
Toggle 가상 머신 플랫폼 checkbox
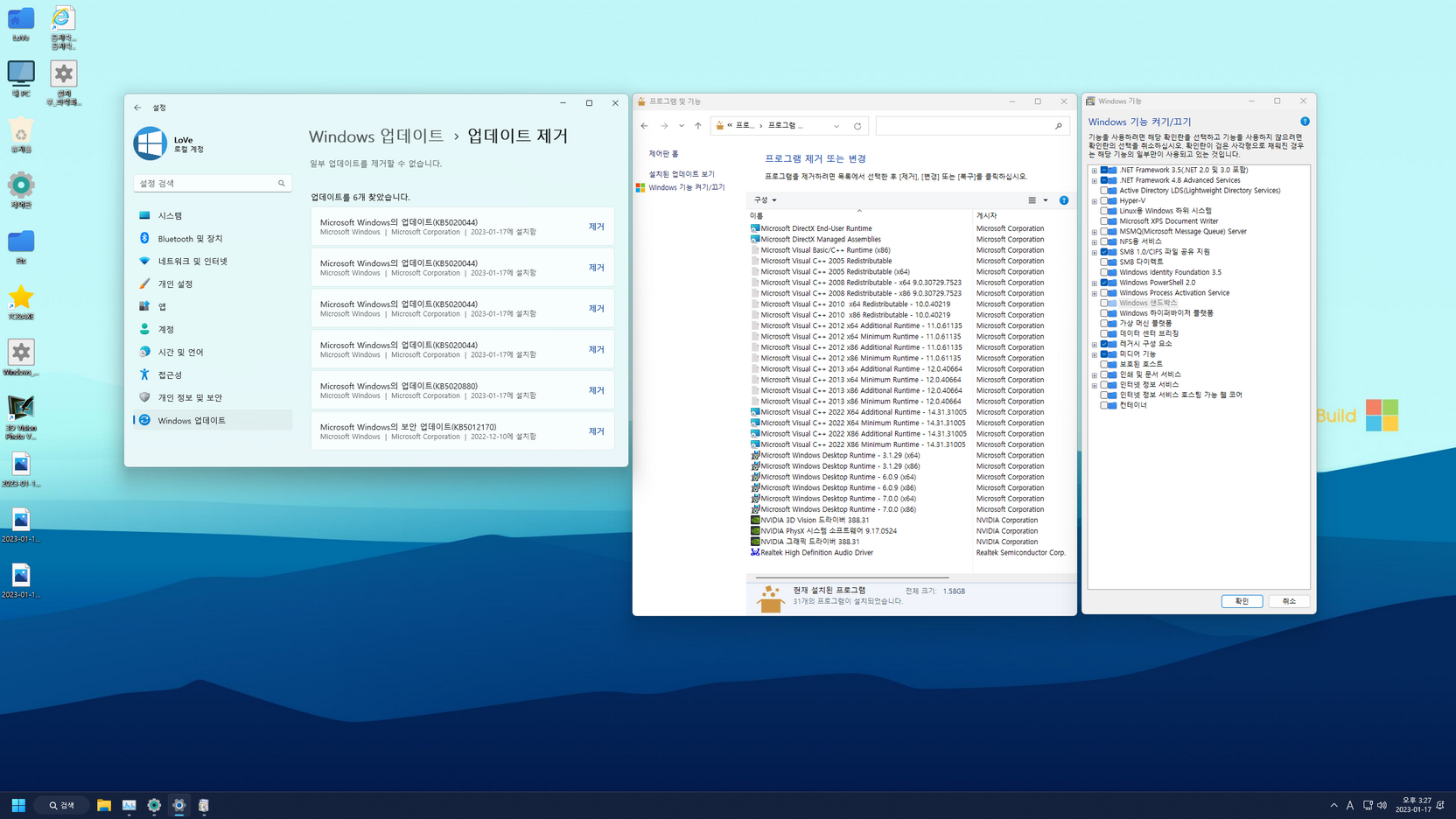(1104, 323)
